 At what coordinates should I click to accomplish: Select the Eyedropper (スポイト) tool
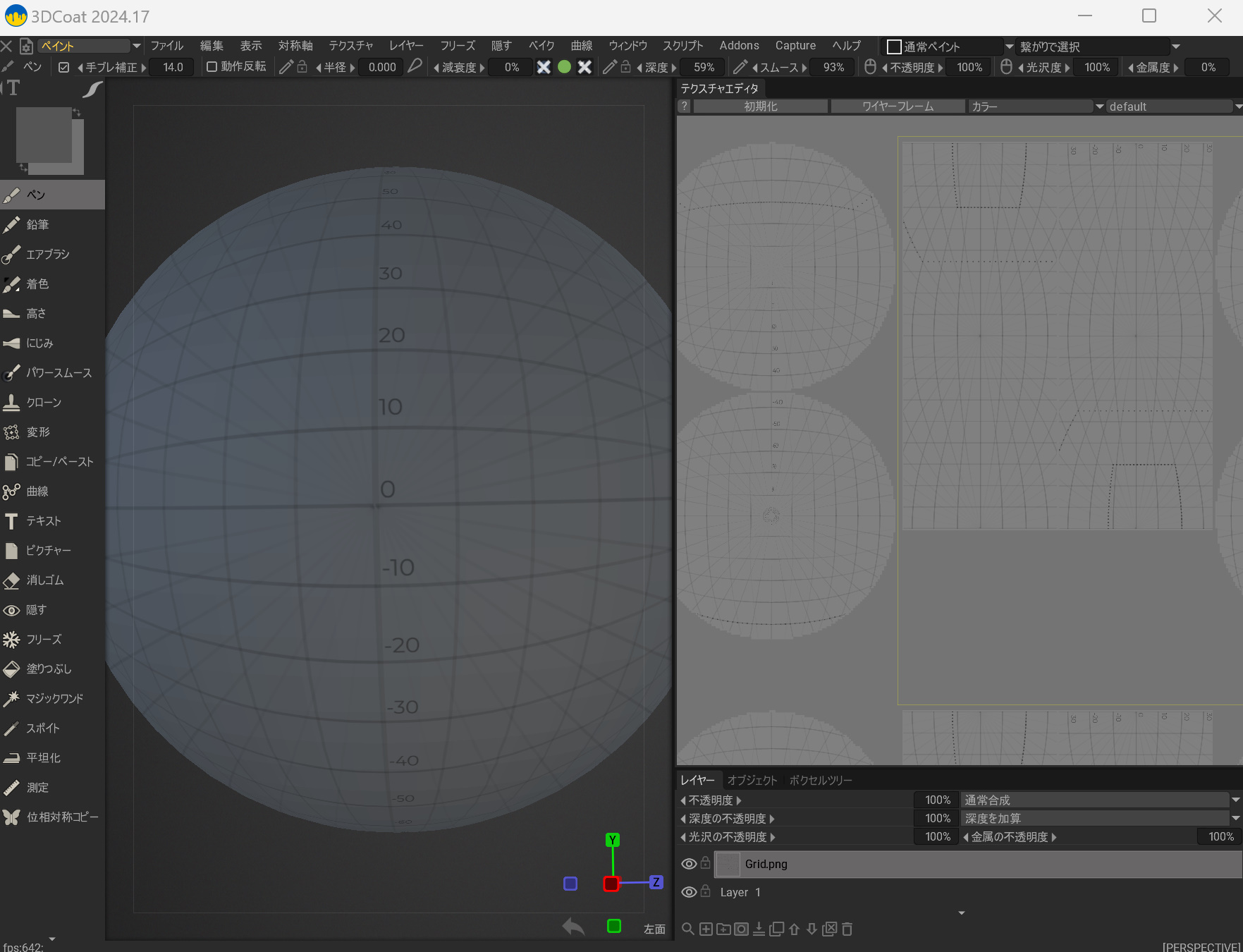click(42, 728)
